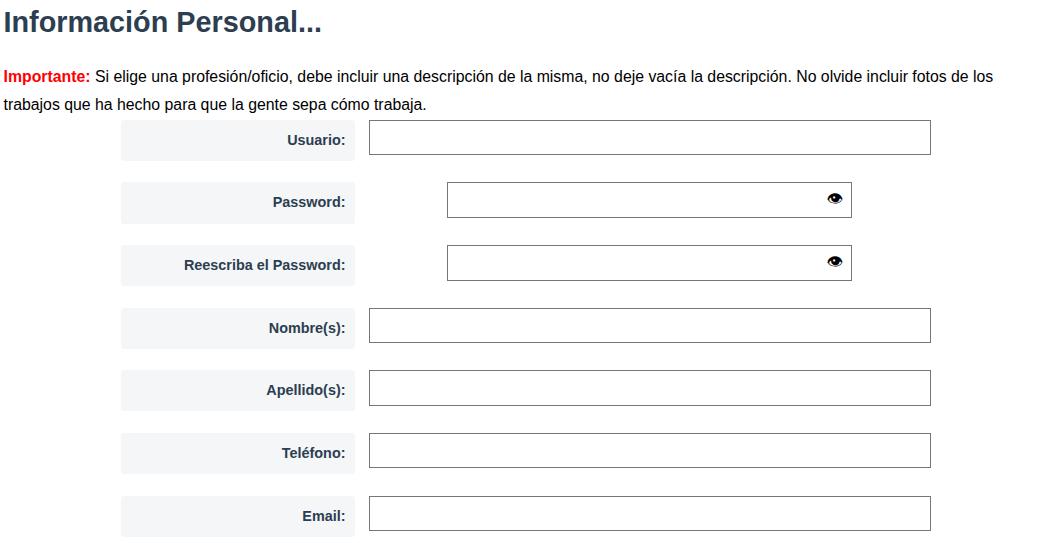
Task: Click the Usuario: label
Action: pyautogui.click(x=316, y=140)
